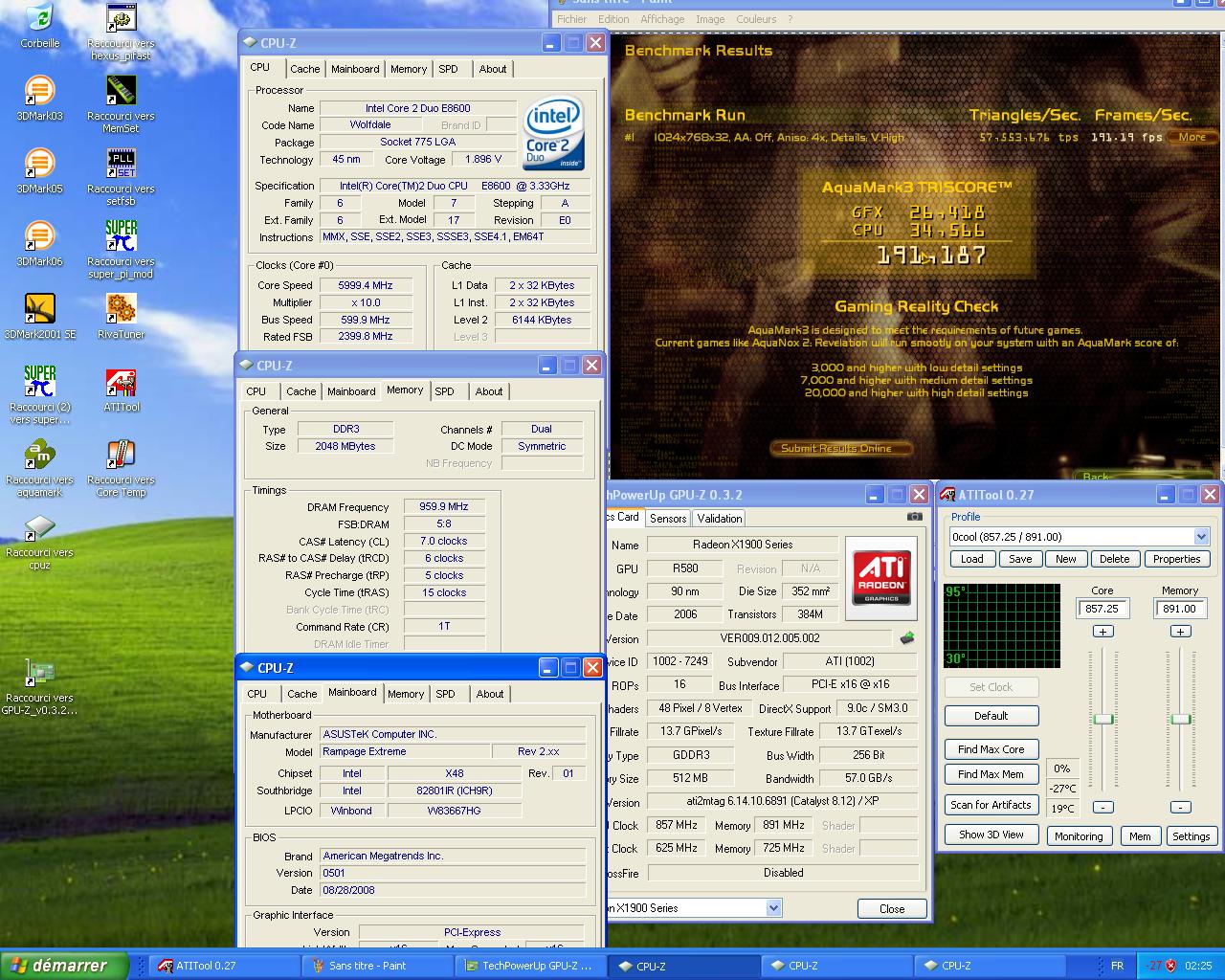Click the démarrer Start button

64,966
